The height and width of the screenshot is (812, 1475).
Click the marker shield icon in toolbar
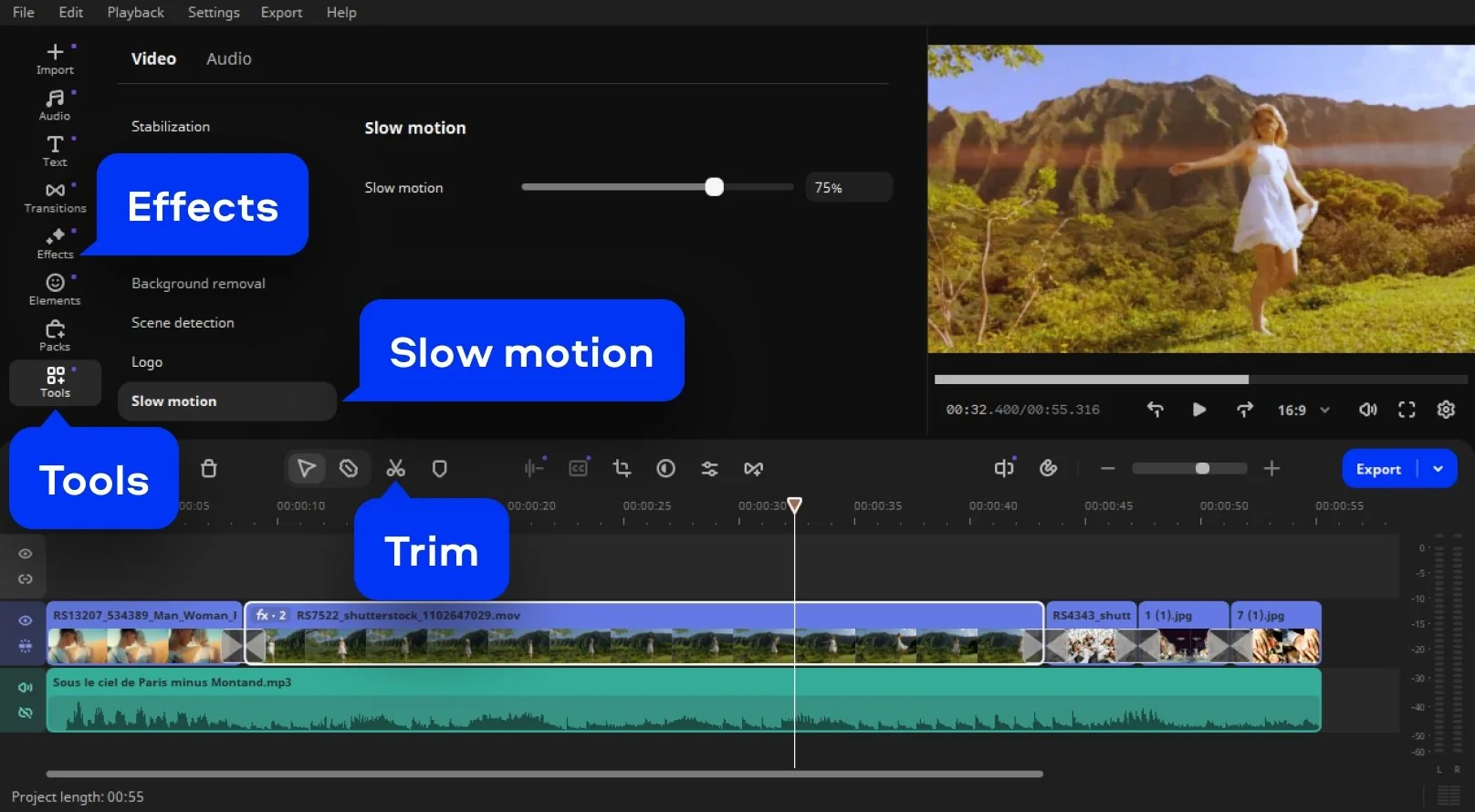point(439,469)
